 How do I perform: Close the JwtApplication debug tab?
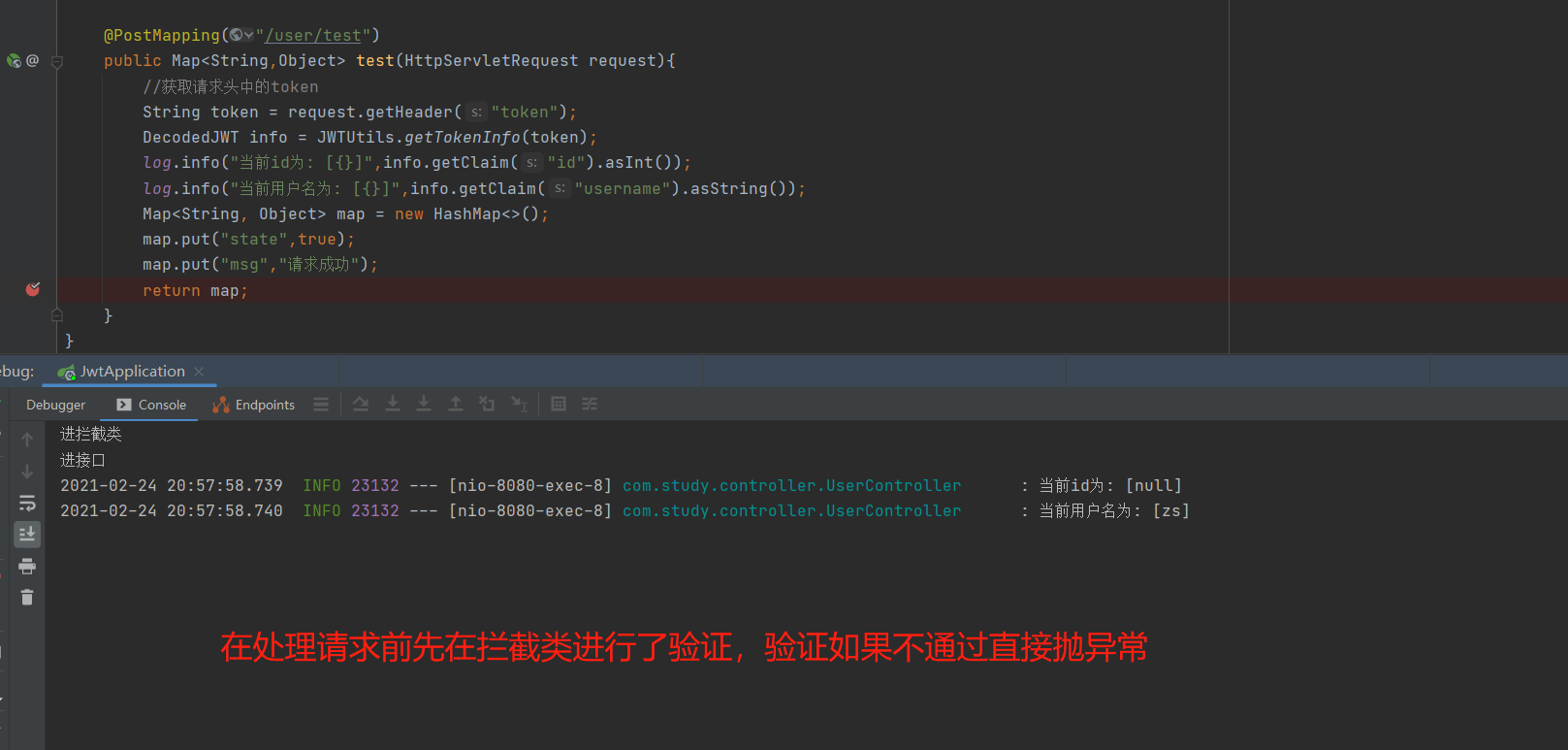[x=199, y=372]
